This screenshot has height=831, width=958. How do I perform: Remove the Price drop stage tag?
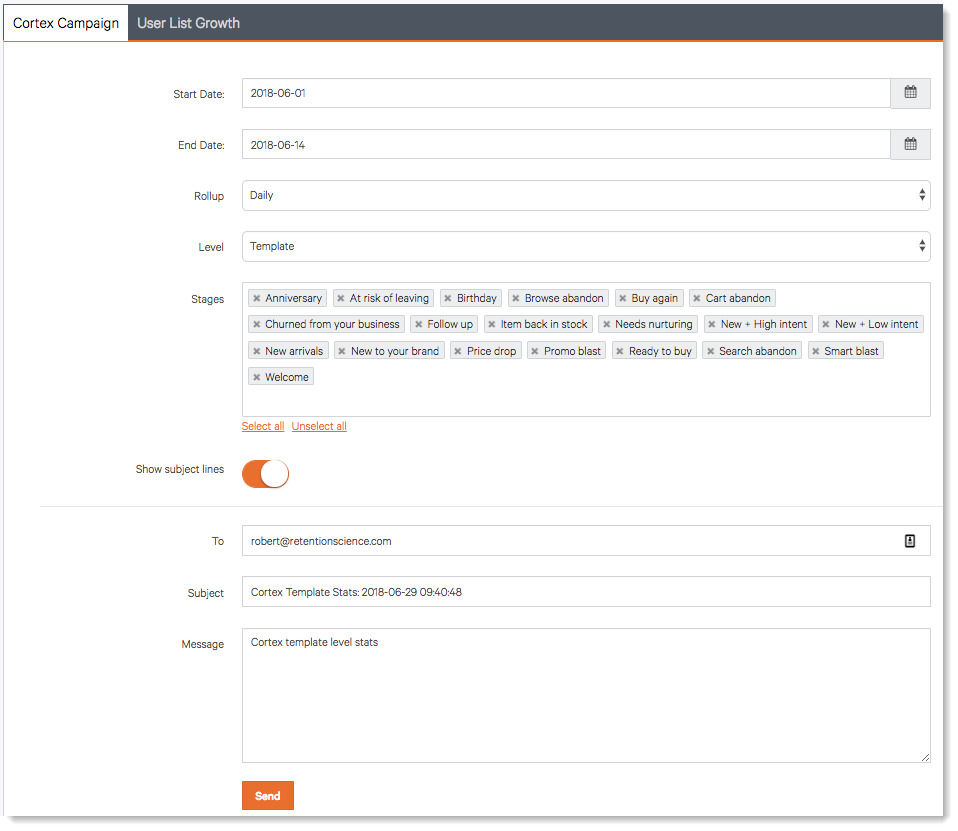[x=458, y=351]
